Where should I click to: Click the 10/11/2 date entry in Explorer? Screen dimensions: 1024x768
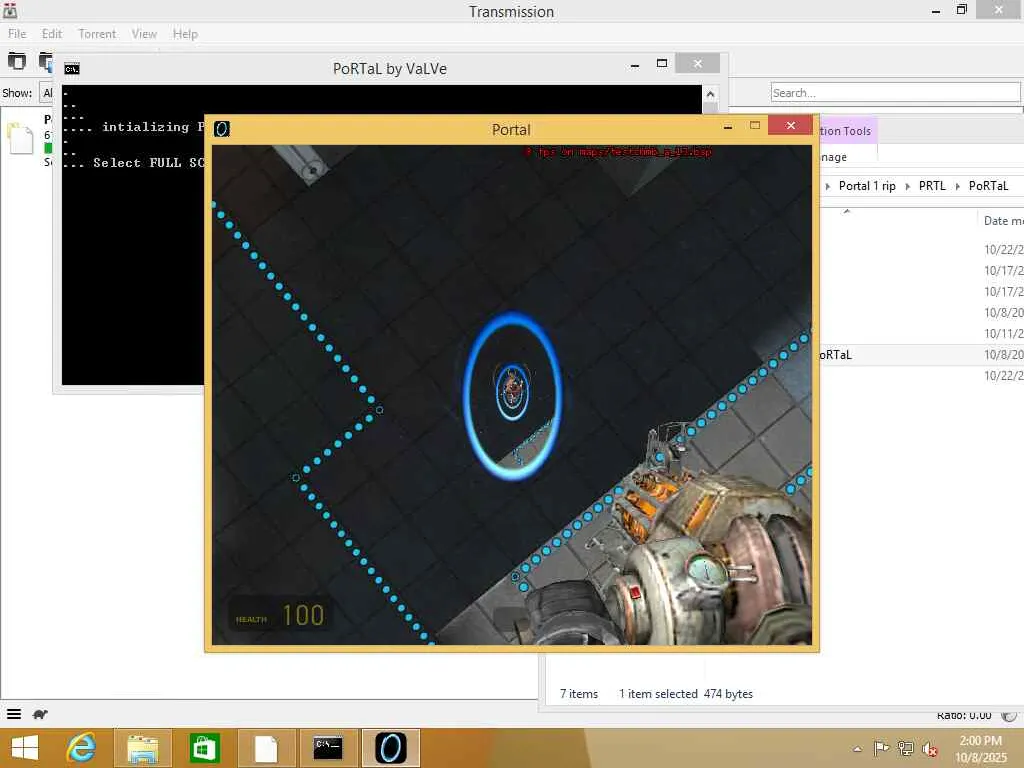click(1003, 334)
